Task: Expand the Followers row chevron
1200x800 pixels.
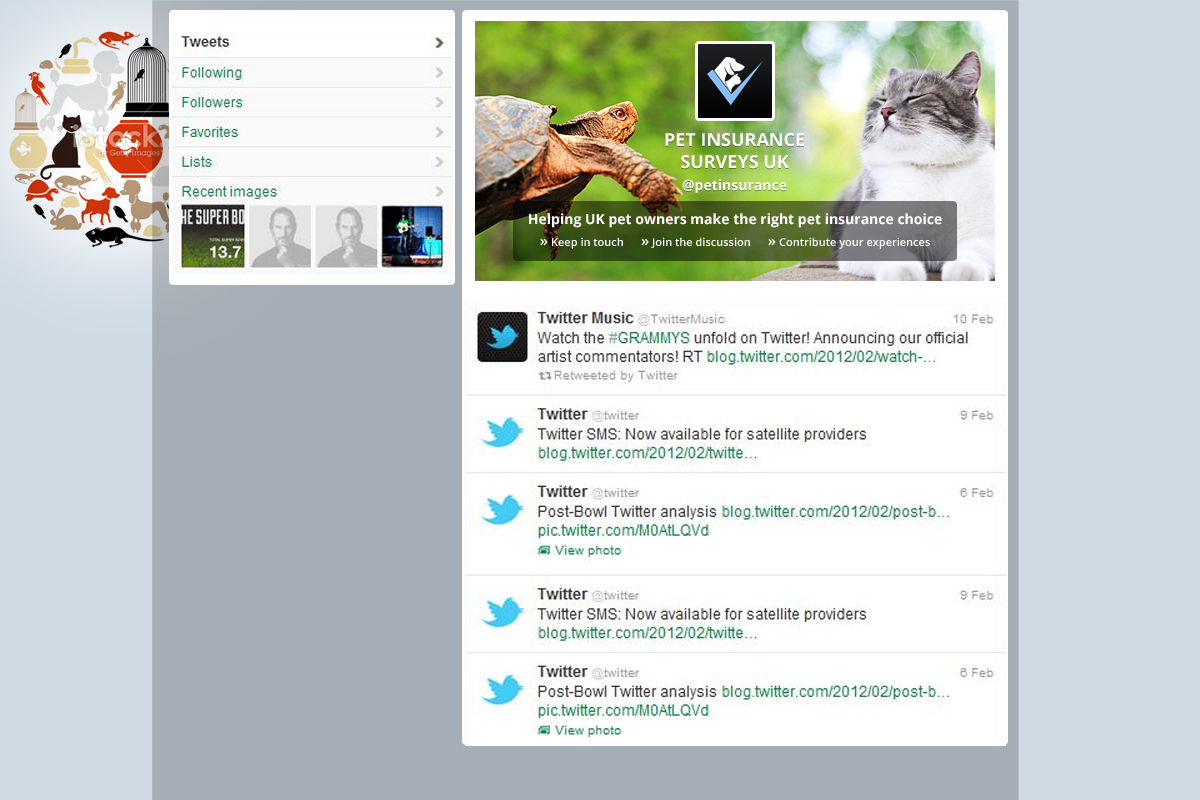Action: point(439,102)
